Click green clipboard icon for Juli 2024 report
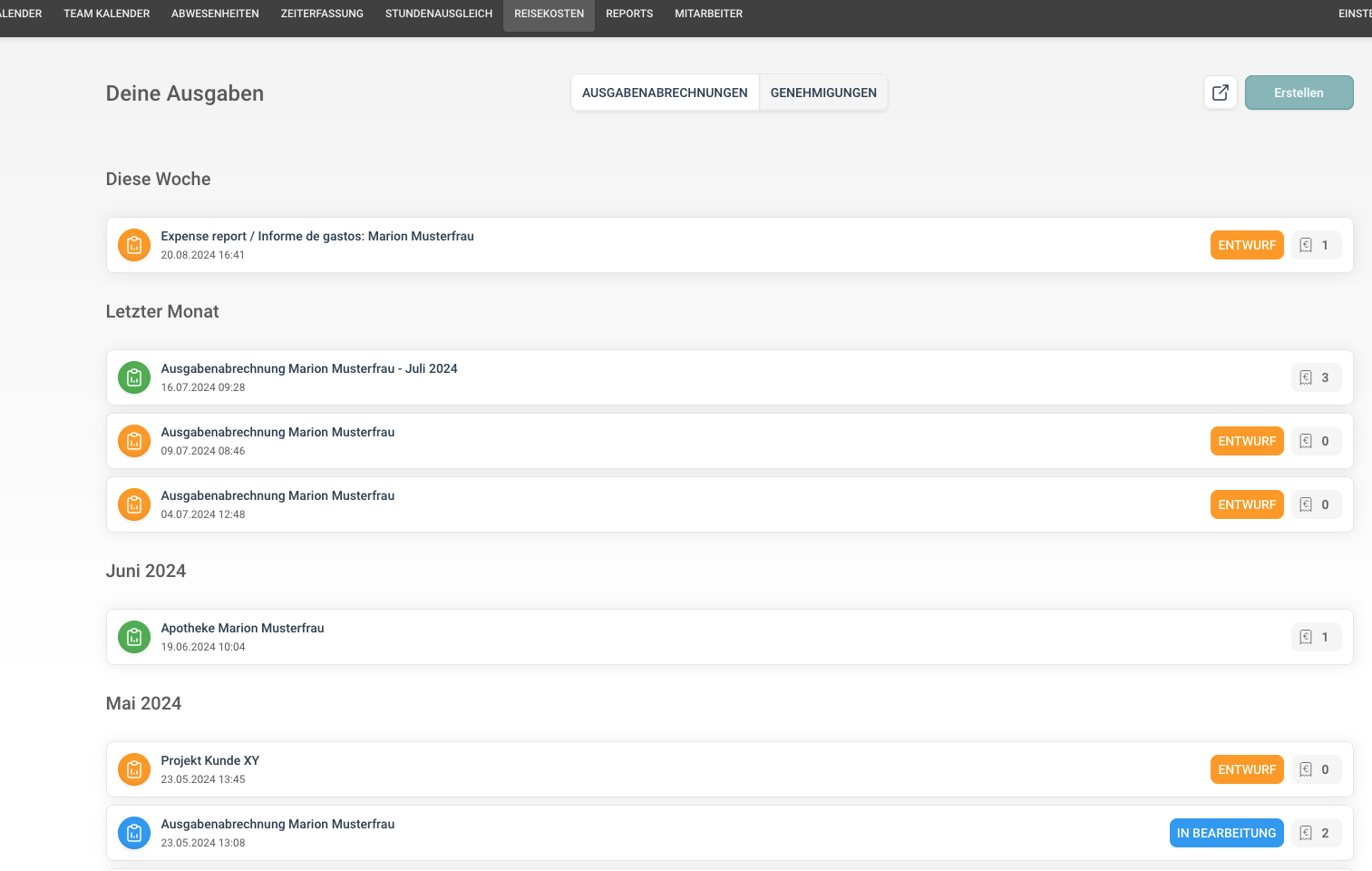 (x=134, y=377)
